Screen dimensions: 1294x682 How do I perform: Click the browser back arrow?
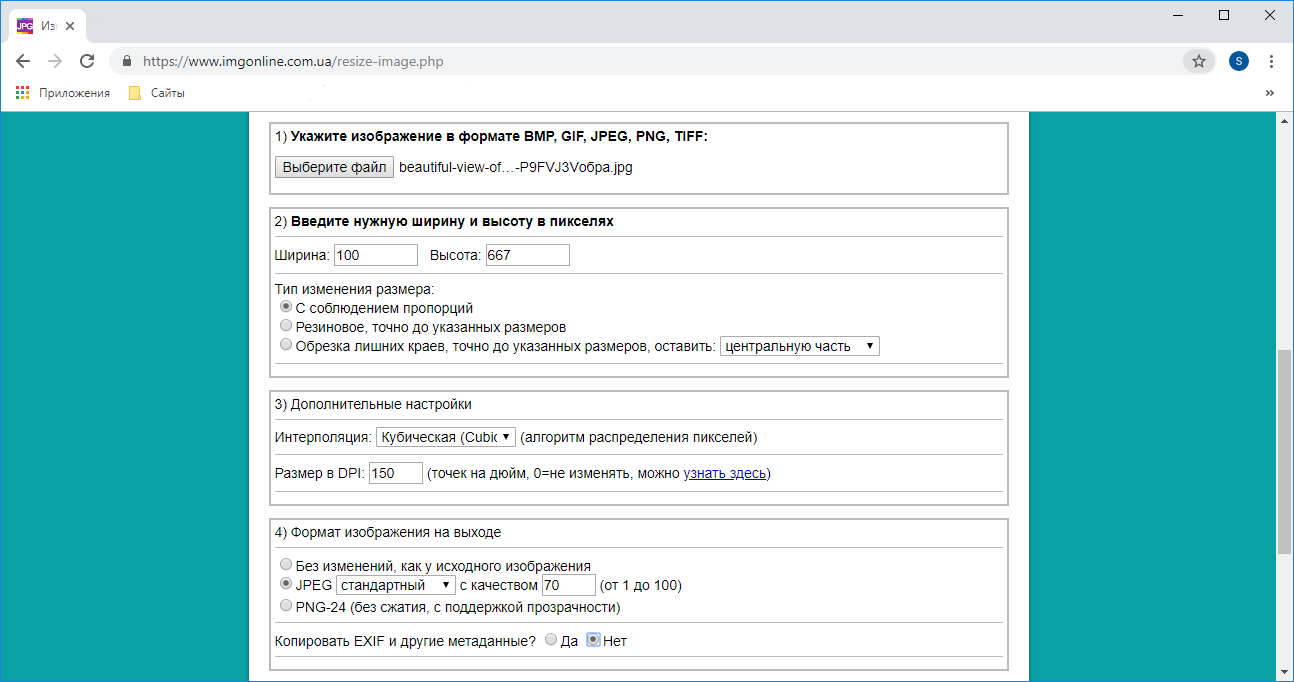23,61
